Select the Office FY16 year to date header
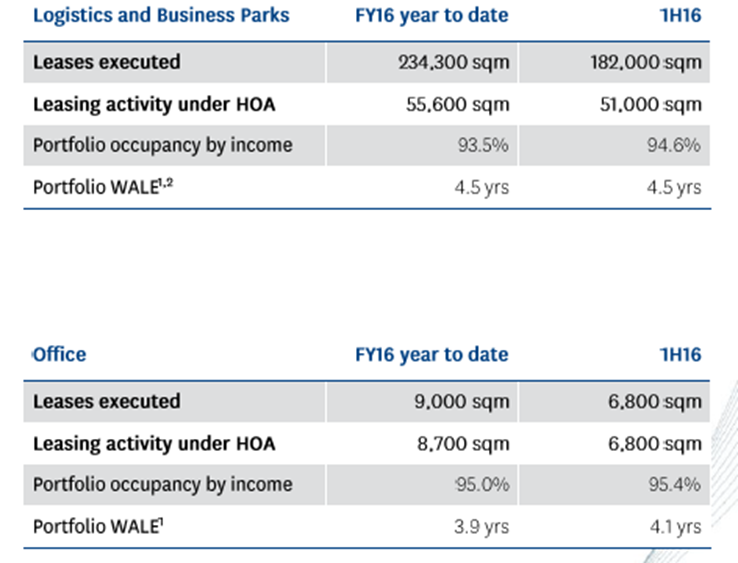 coord(432,354)
